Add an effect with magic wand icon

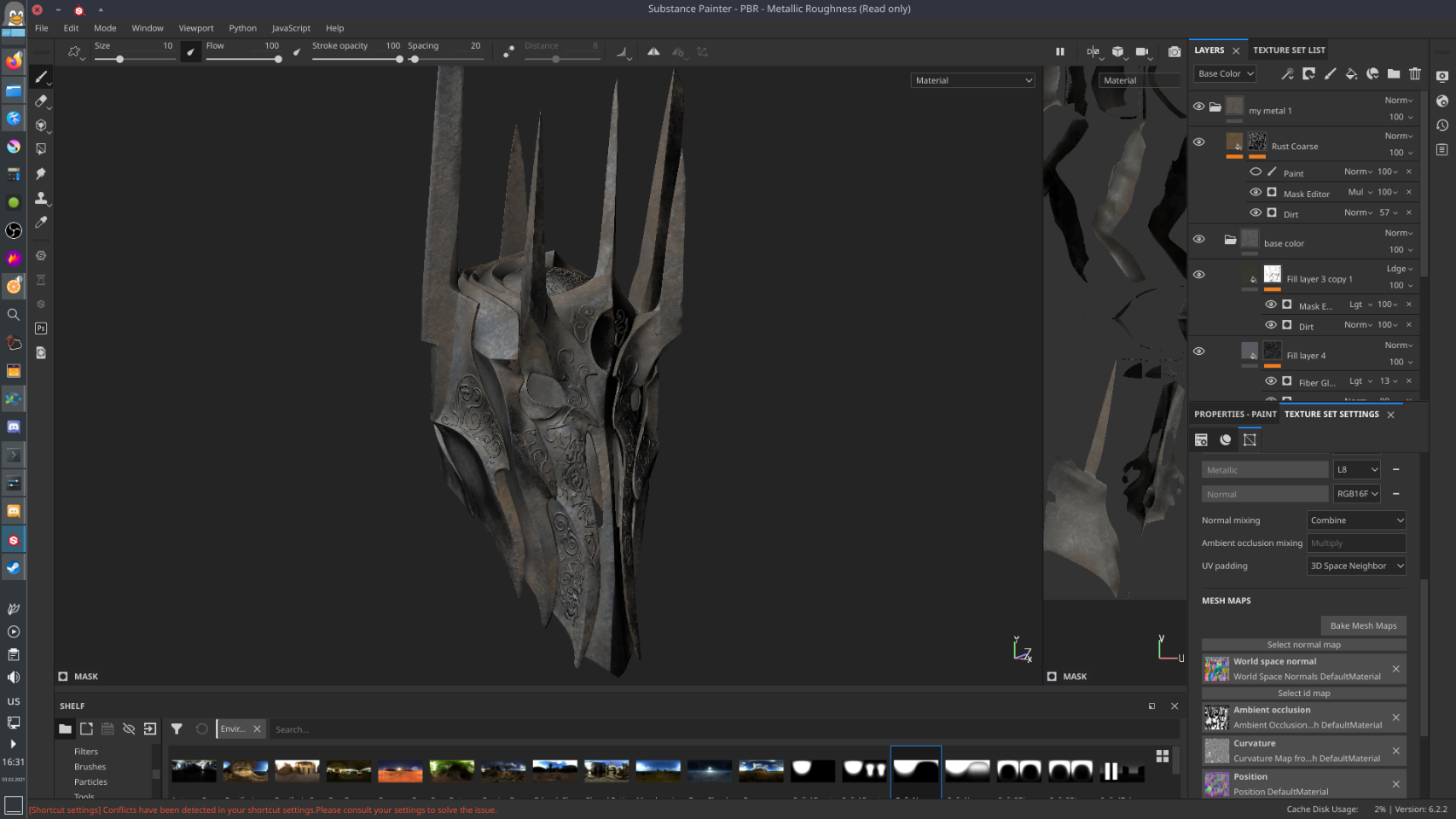coord(1287,74)
